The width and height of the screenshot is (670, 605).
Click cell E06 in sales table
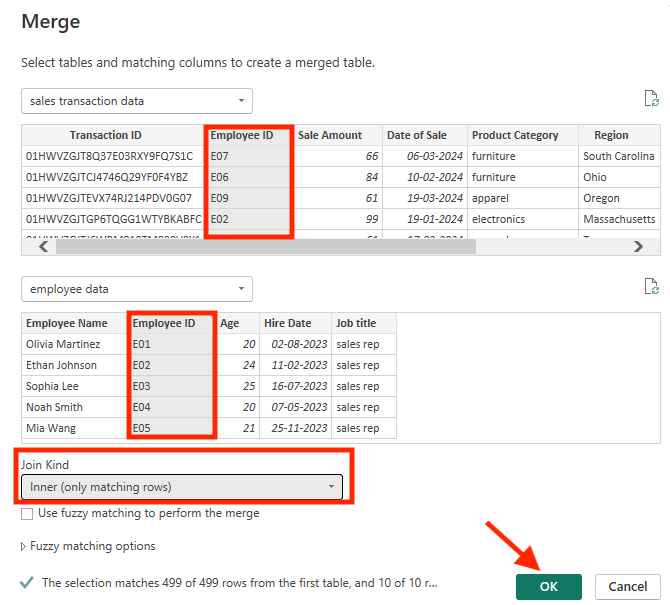click(249, 177)
